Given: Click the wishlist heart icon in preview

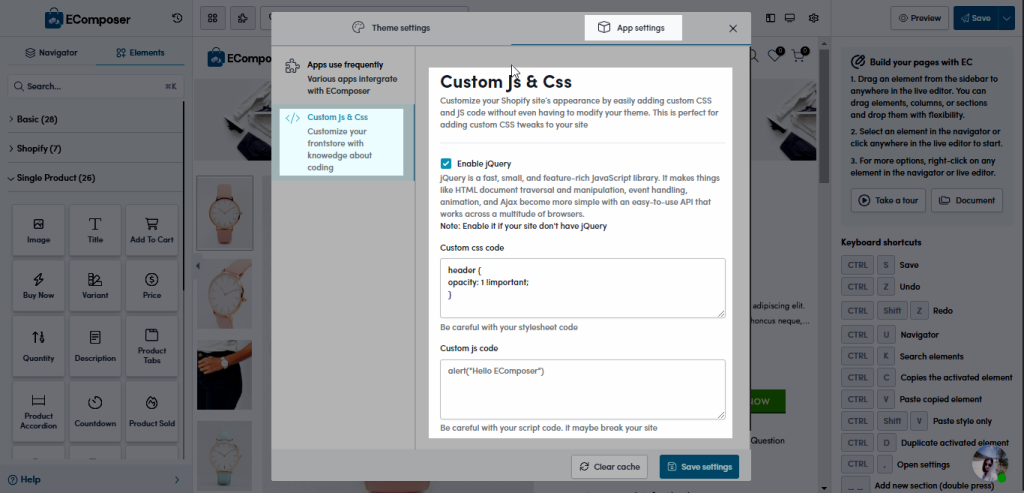Looking at the screenshot, I should 775,56.
